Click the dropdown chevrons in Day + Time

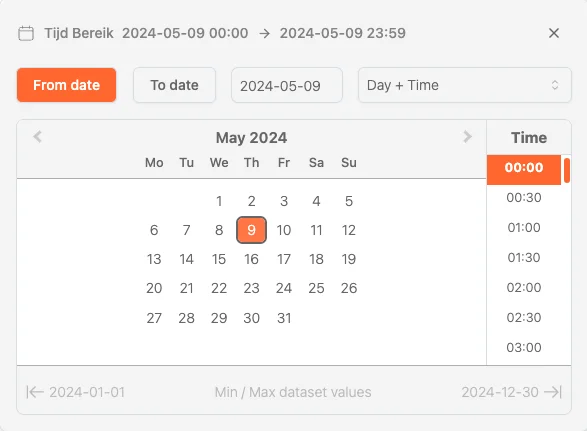555,85
